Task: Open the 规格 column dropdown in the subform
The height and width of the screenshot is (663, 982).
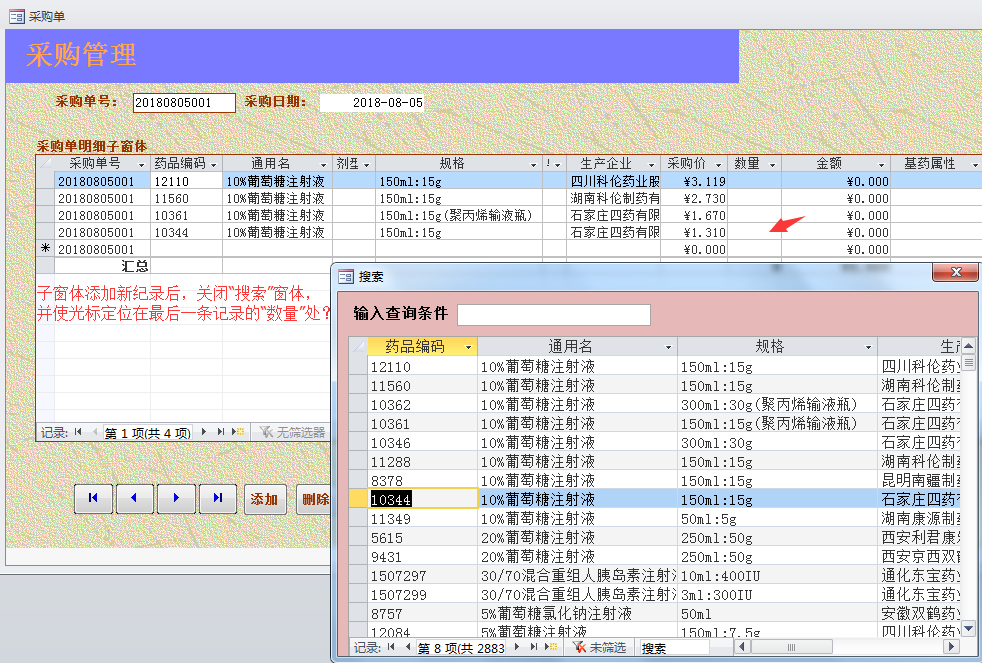Action: tap(534, 165)
